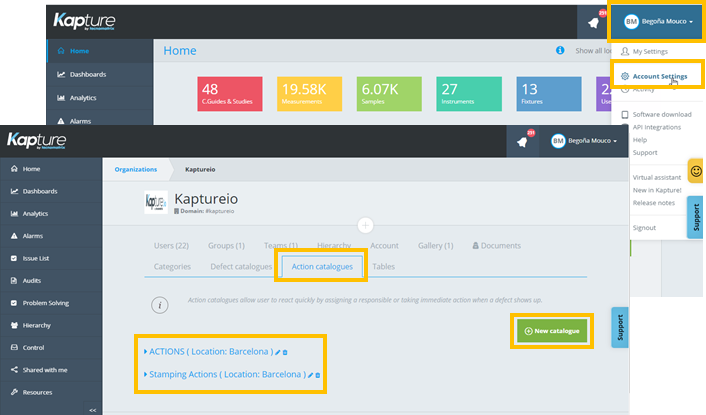Image resolution: width=706 pixels, height=415 pixels.
Task: Expand the ACTIONS (Location: Barcelona) catalogue
Action: (x=145, y=352)
